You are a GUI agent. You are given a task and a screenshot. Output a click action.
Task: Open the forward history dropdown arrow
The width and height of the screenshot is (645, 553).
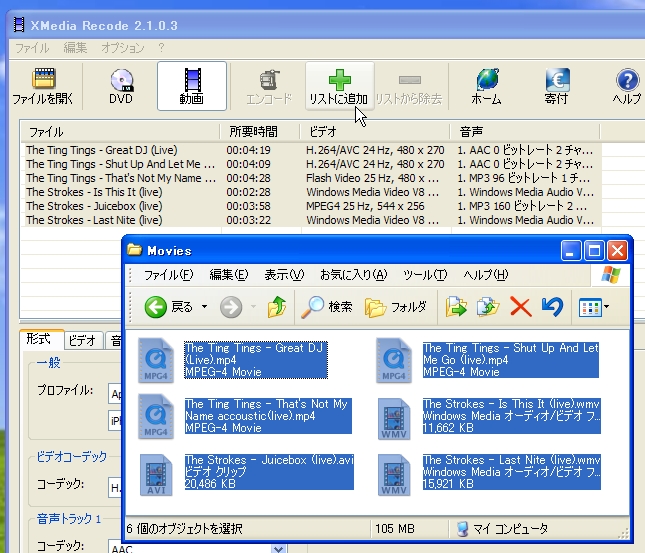coord(253,307)
